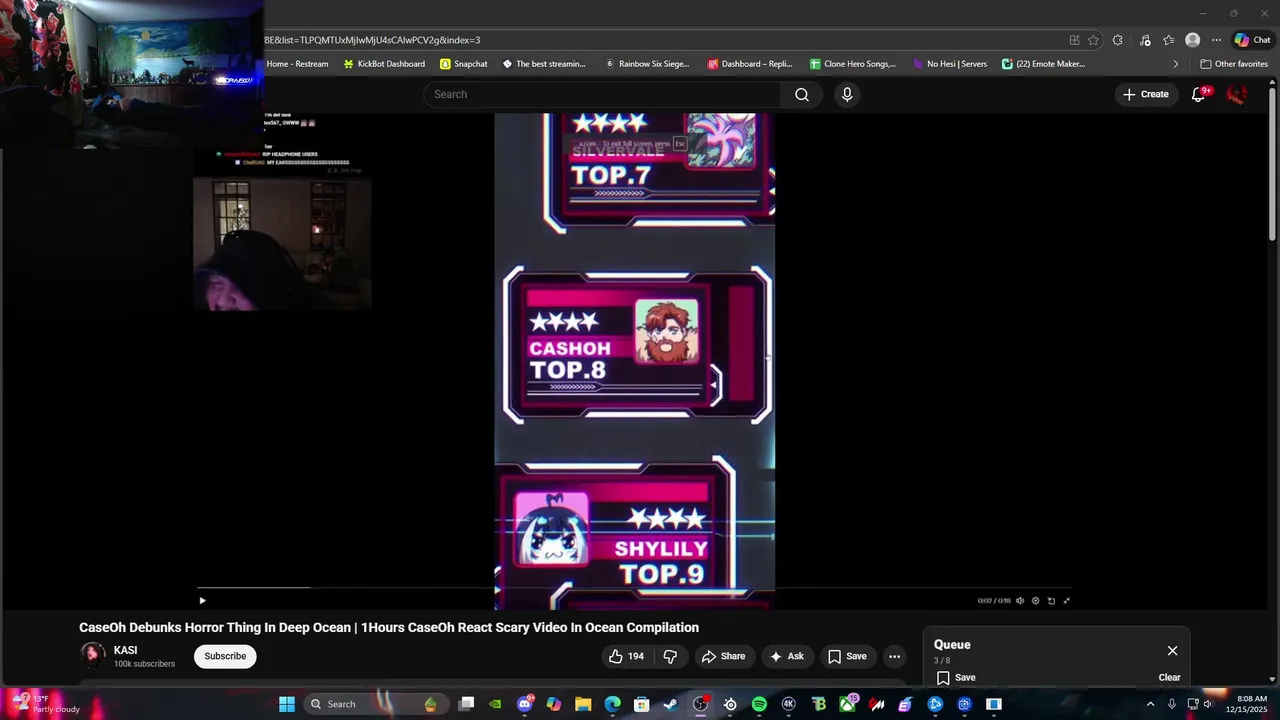The width and height of the screenshot is (1280, 720).
Task: Click the loop/rotate icon in player controls
Action: (x=1051, y=601)
